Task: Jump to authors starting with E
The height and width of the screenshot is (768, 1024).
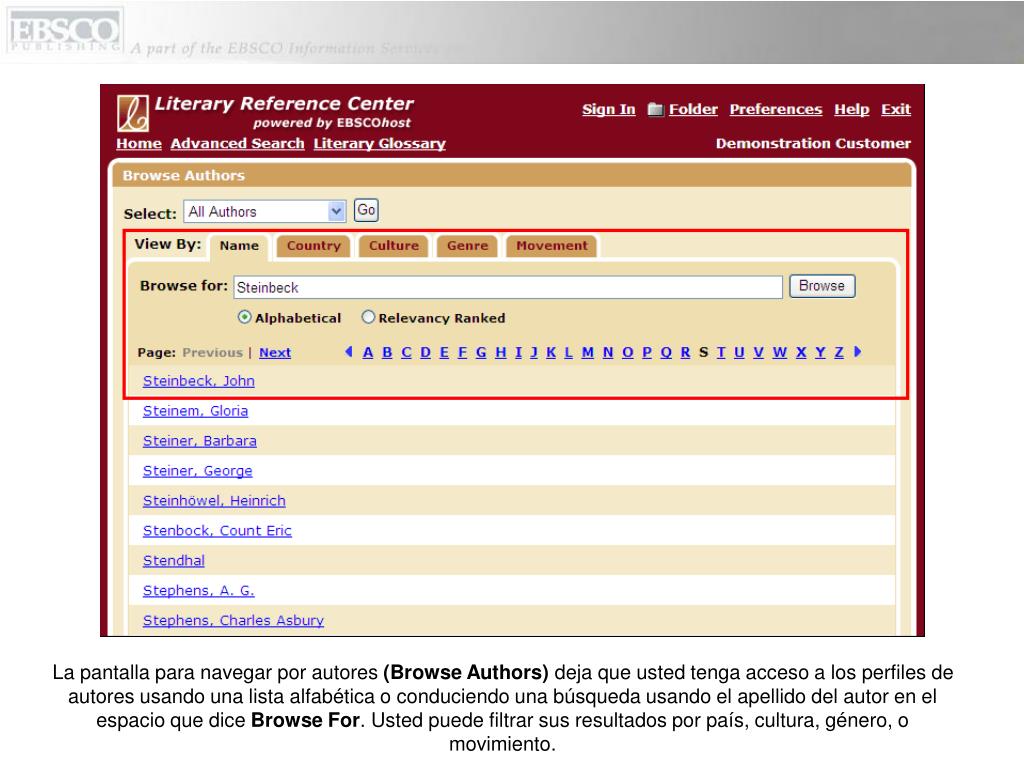Action: pos(444,353)
